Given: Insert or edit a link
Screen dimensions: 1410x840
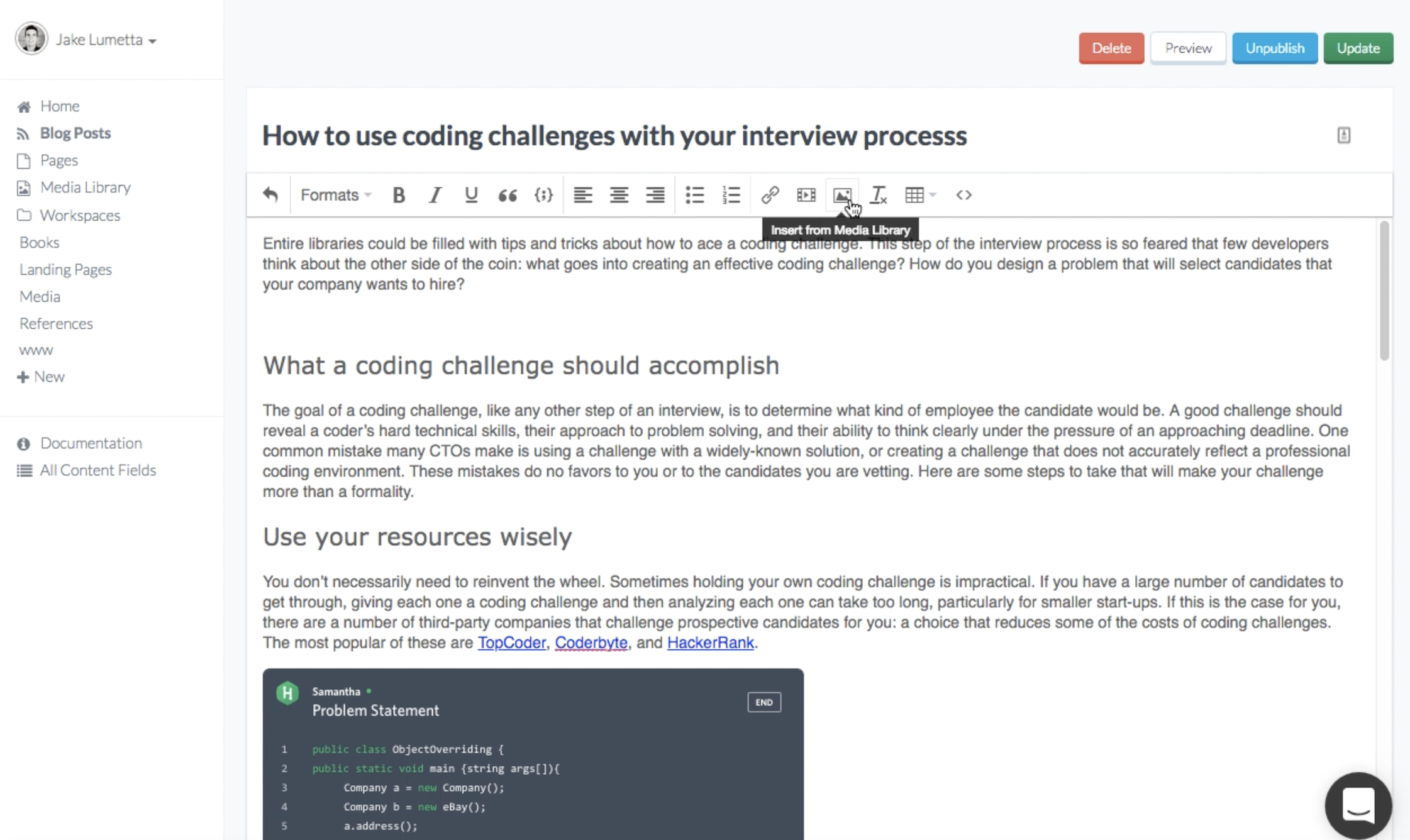Looking at the screenshot, I should (770, 195).
